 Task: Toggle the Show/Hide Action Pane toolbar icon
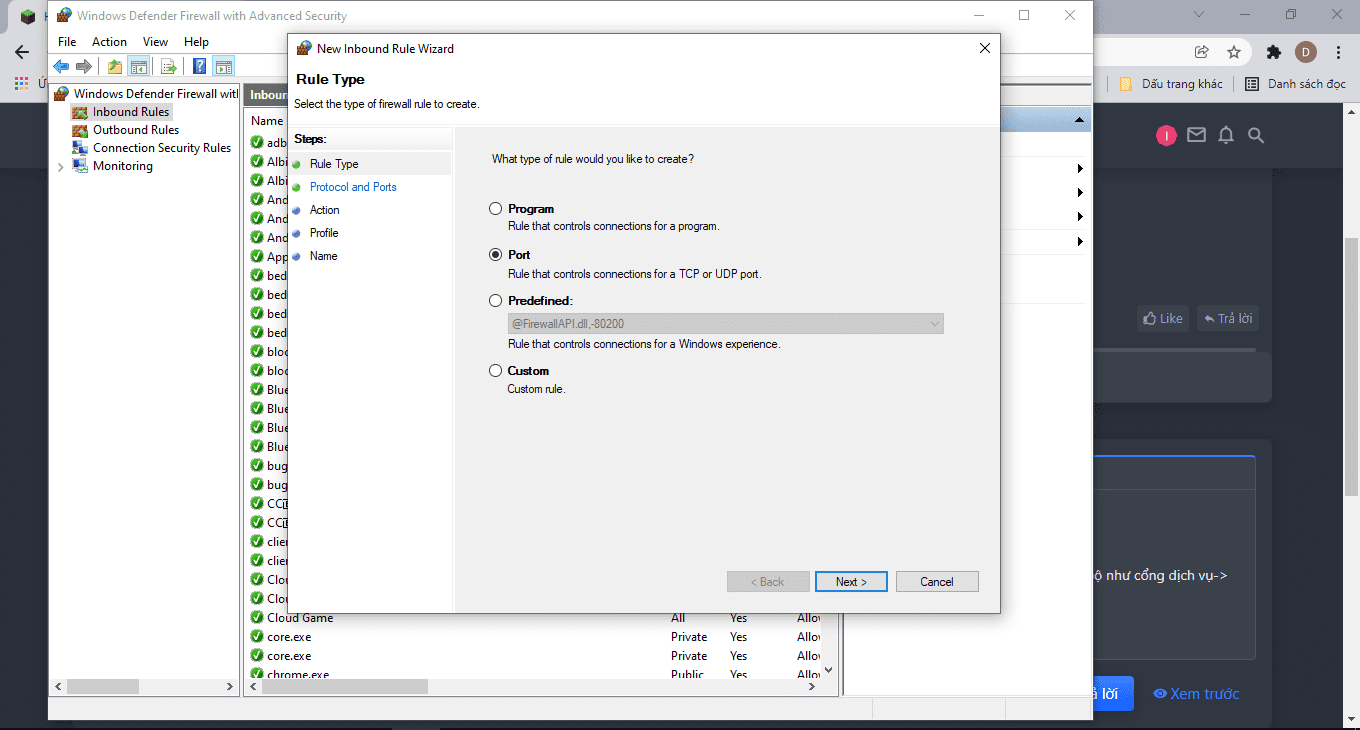pos(224,67)
